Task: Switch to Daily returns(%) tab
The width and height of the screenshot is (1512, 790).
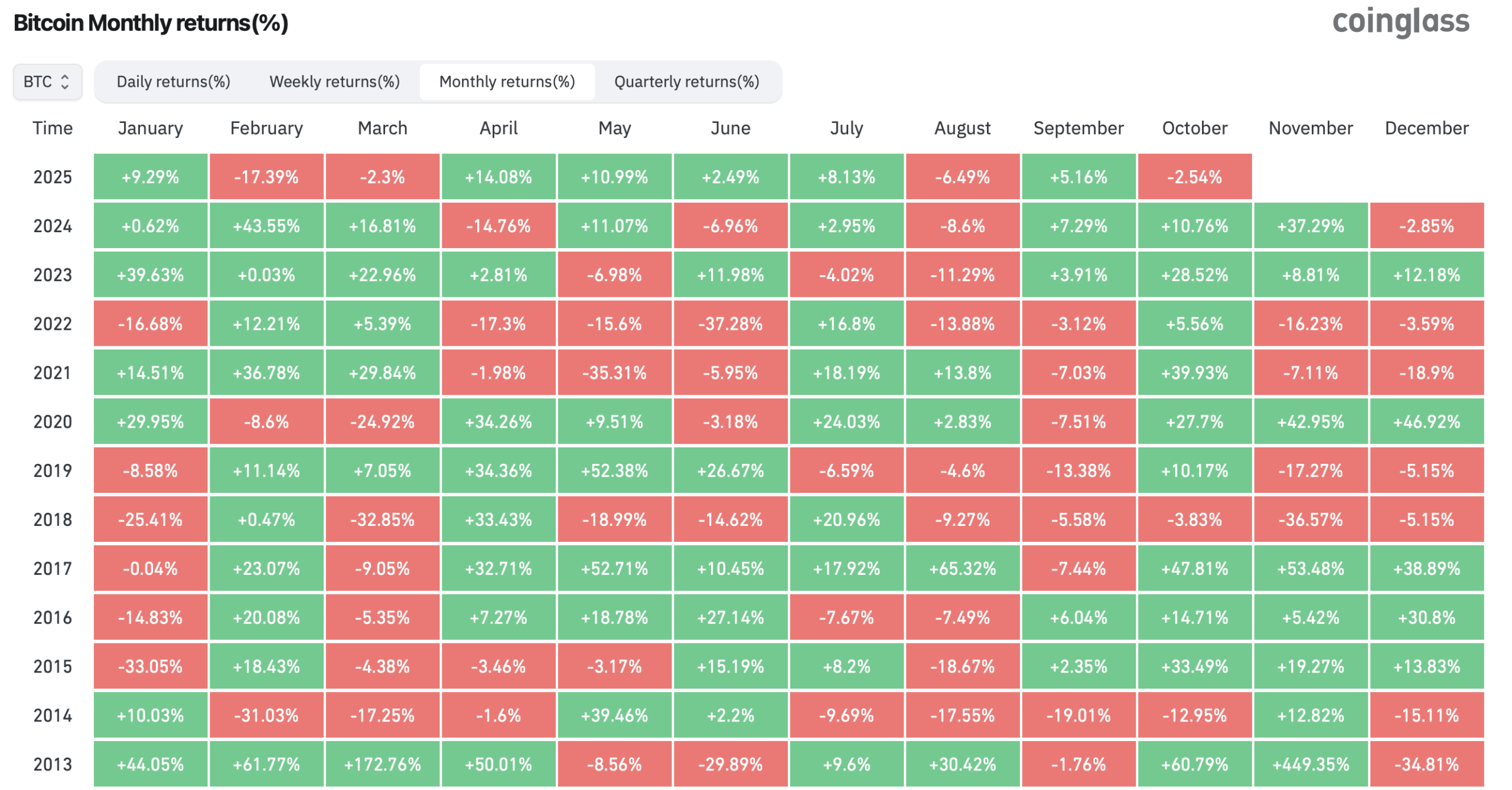Action: click(x=173, y=82)
